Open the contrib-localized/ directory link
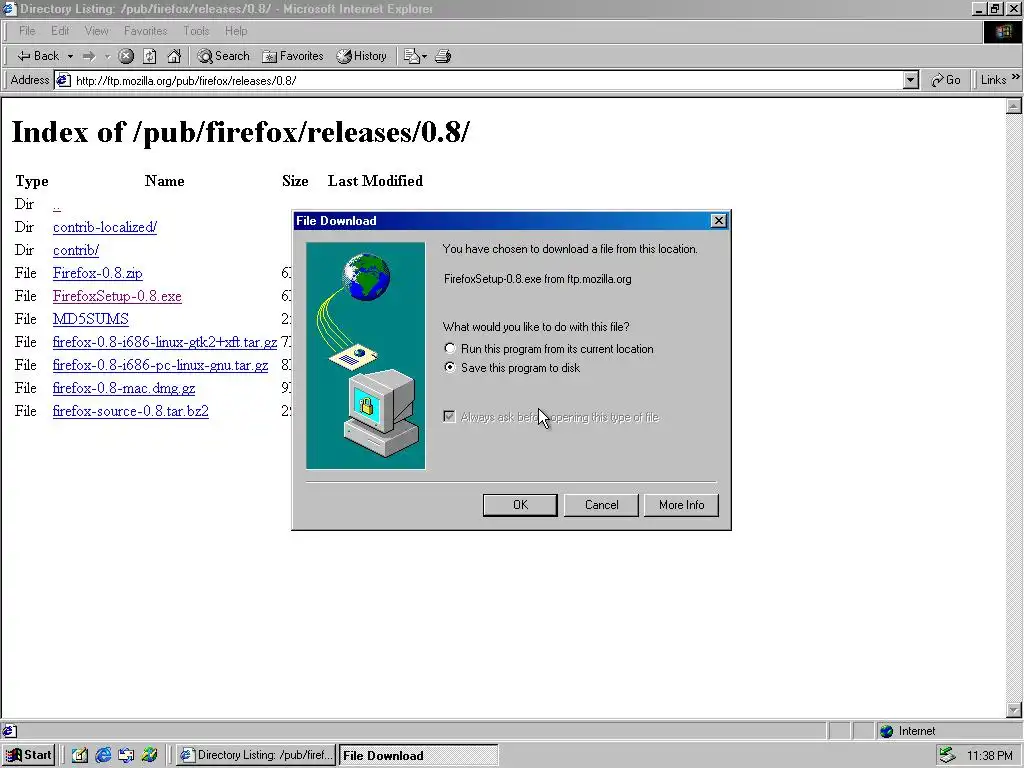Viewport: 1024px width, 768px height. pos(104,227)
